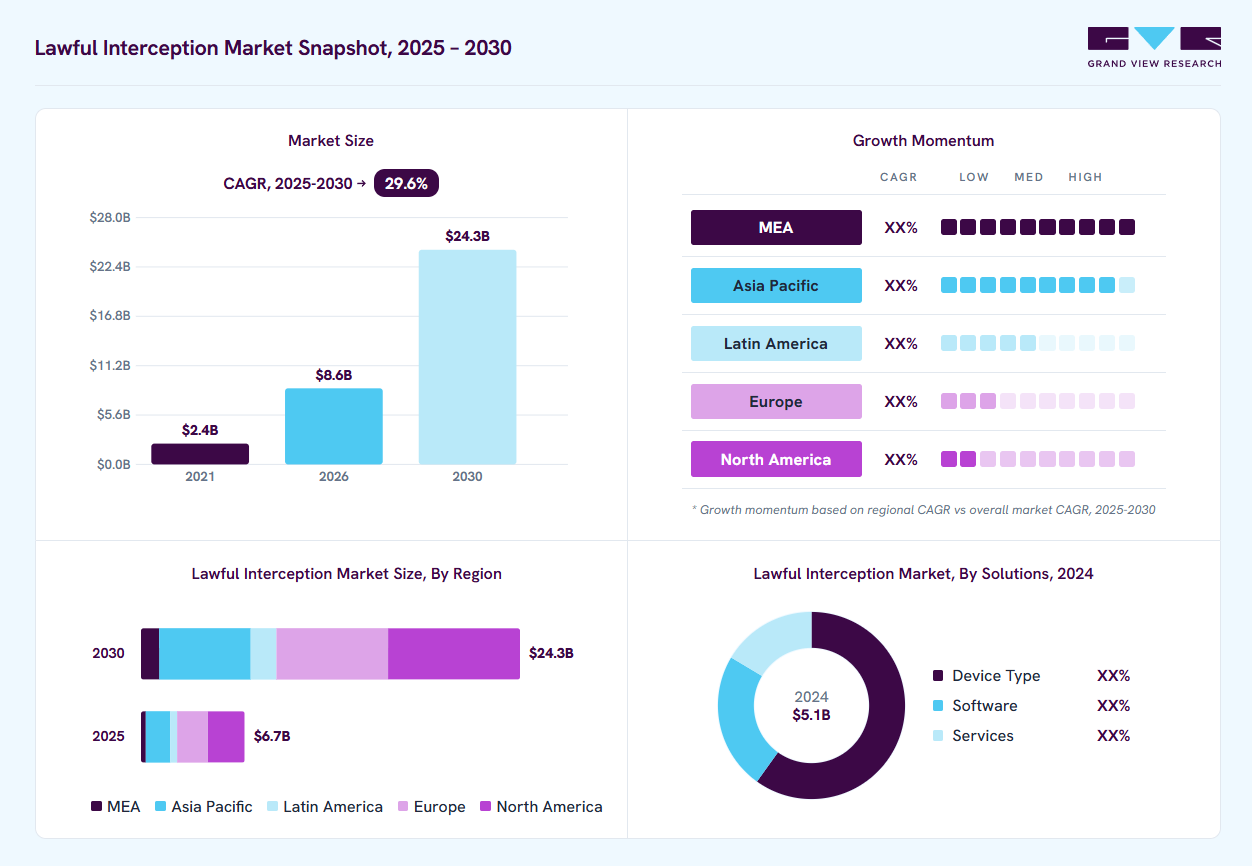Click the Lawful Interception Market Size, By Region heading
The image size is (1252, 866).
click(347, 574)
